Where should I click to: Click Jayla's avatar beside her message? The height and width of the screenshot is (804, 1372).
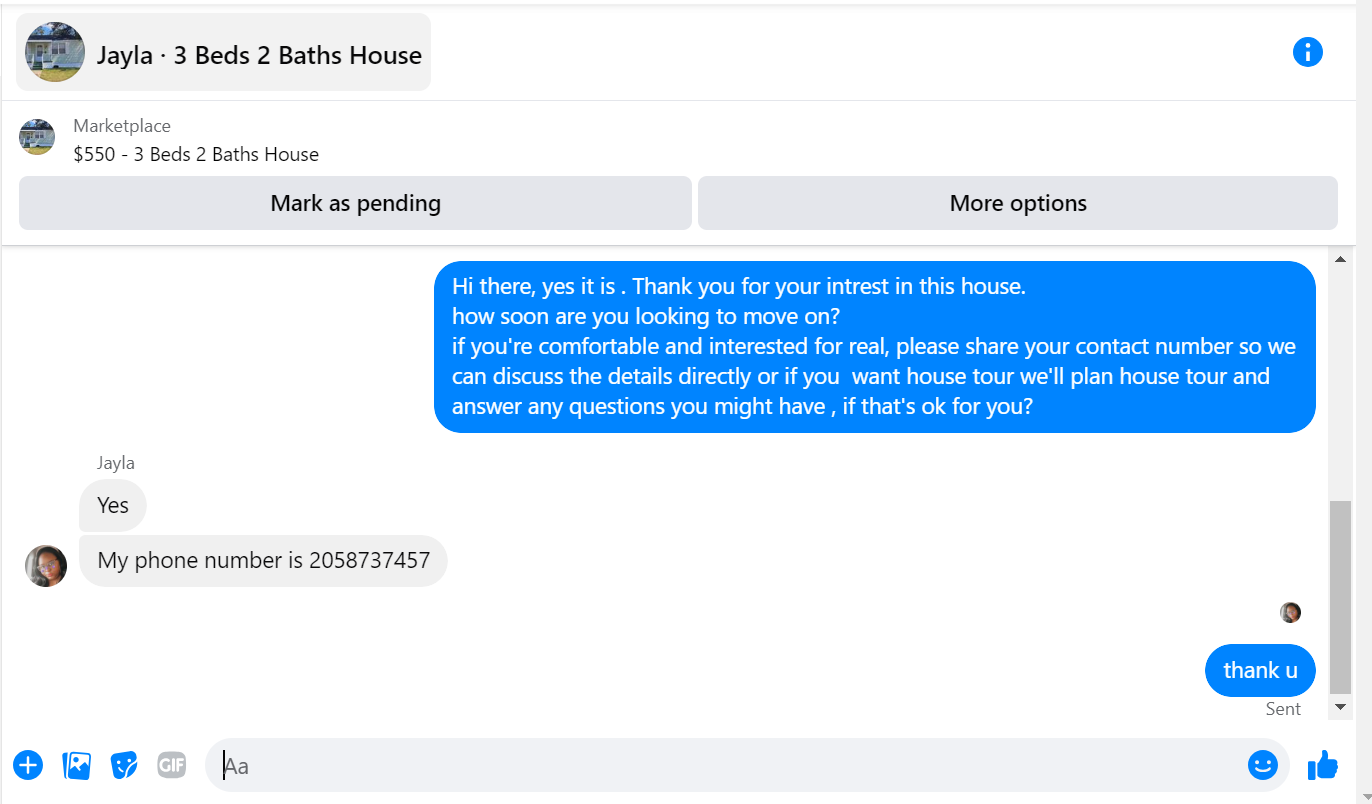click(x=46, y=566)
